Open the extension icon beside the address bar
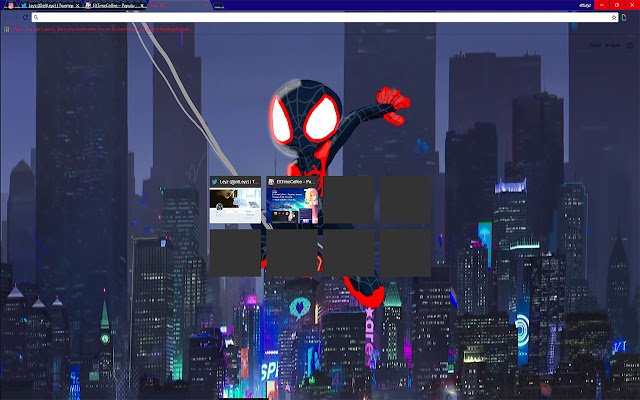Image resolution: width=640 pixels, height=400 pixels. coord(624,18)
